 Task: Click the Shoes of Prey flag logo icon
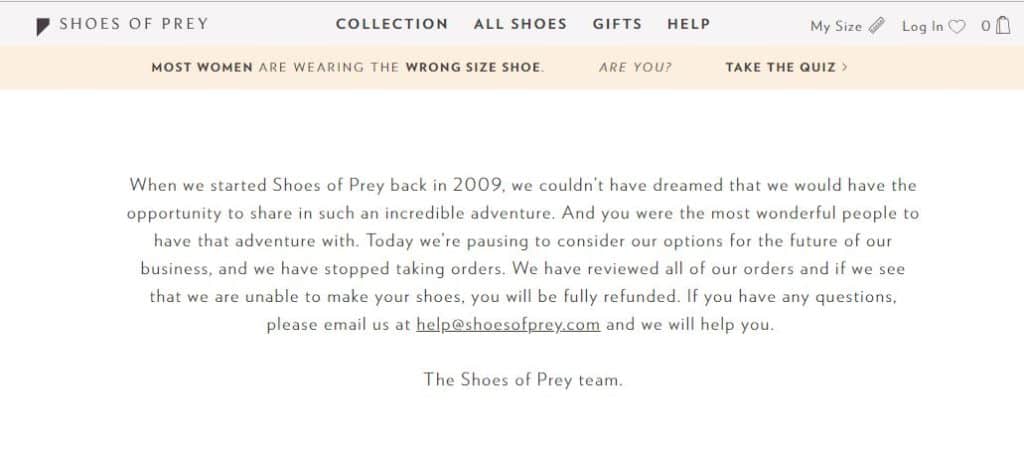click(42, 27)
